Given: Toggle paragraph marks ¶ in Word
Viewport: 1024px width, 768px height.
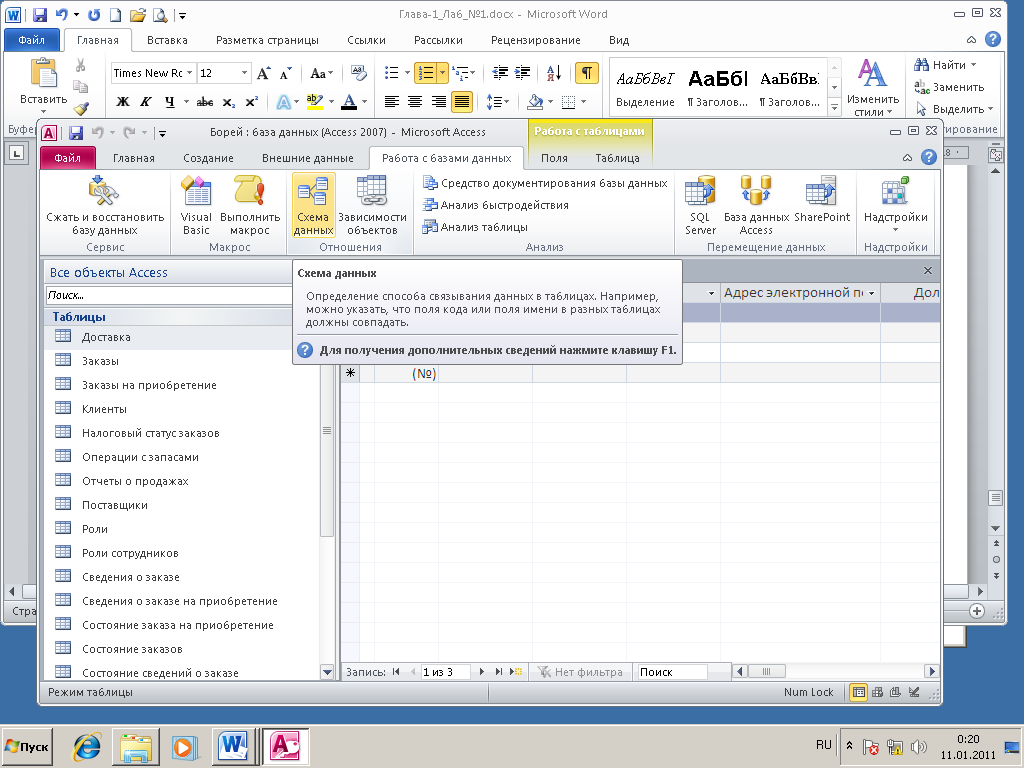Looking at the screenshot, I should click(586, 73).
